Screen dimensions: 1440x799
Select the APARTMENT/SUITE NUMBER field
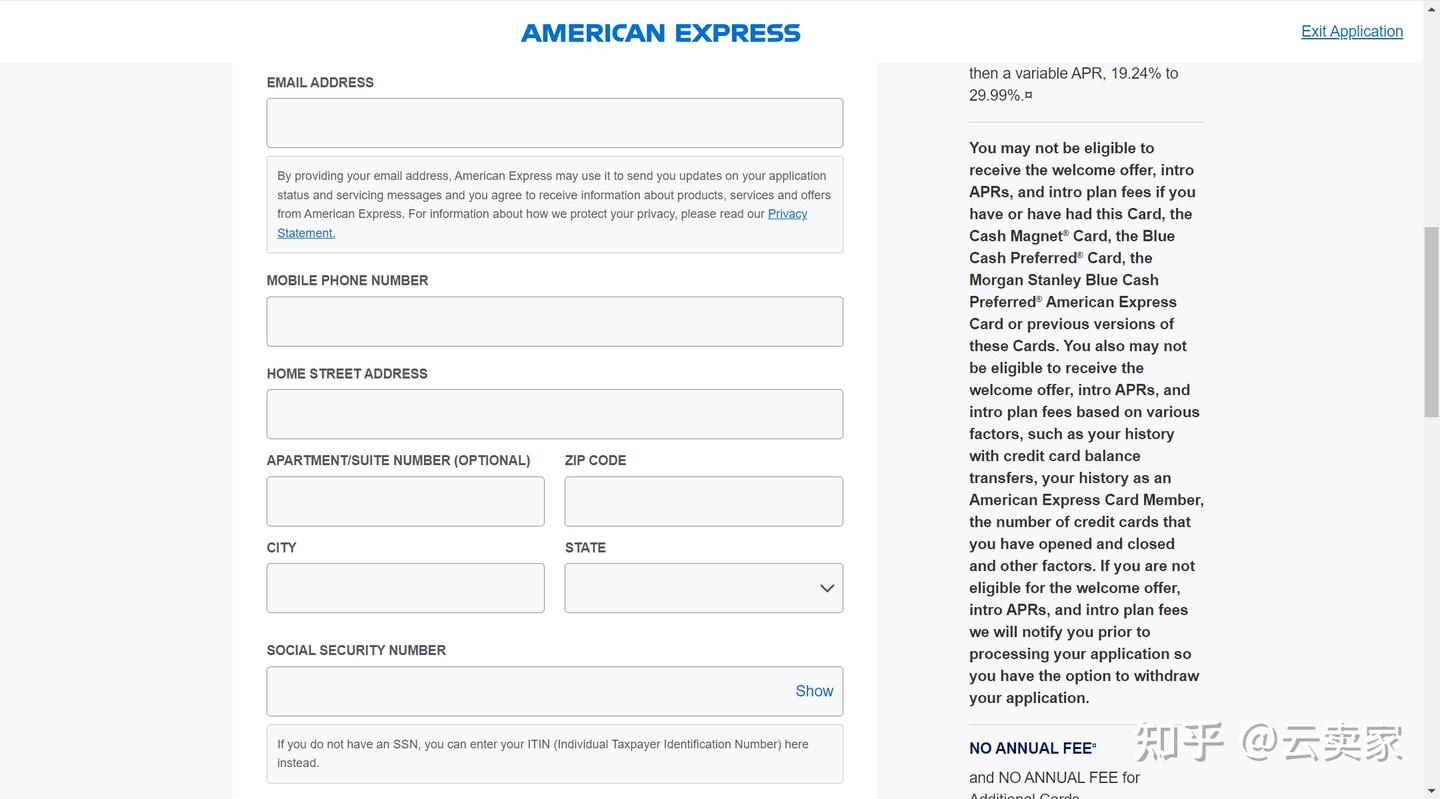[405, 501]
